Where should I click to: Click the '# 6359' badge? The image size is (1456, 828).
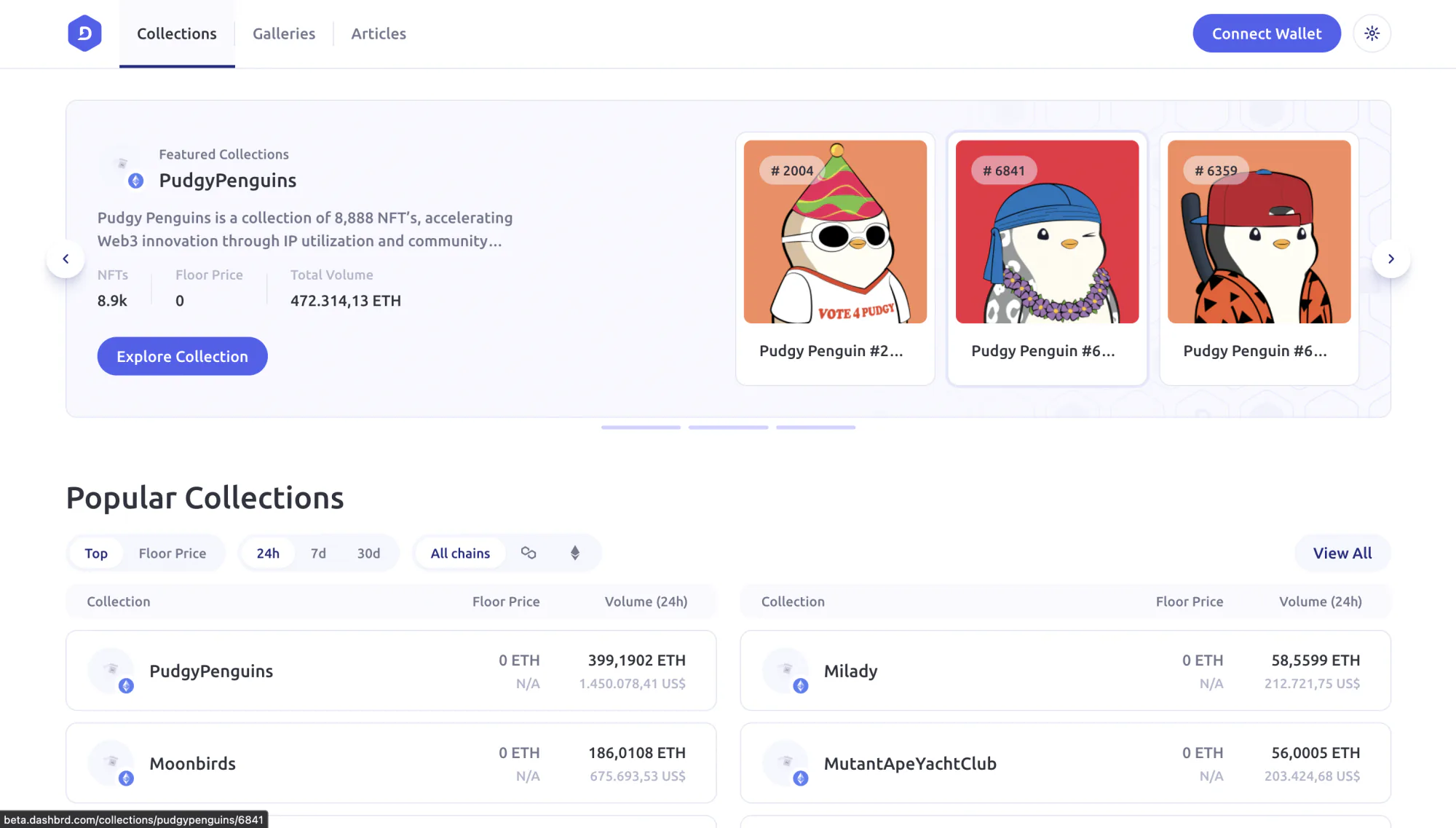(1216, 171)
